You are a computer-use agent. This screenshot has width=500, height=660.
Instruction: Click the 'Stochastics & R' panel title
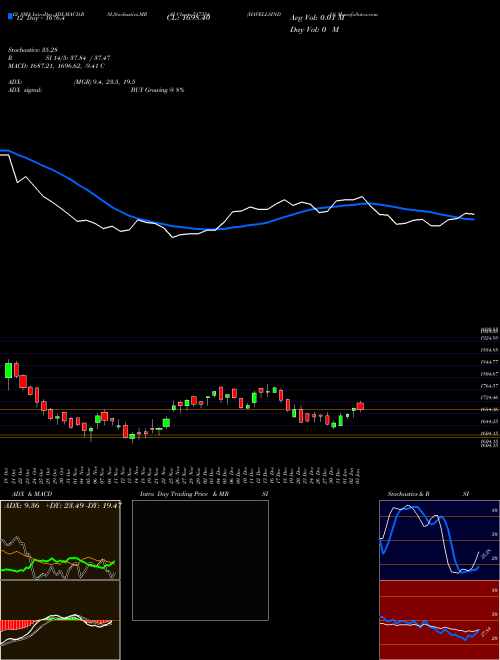408,494
